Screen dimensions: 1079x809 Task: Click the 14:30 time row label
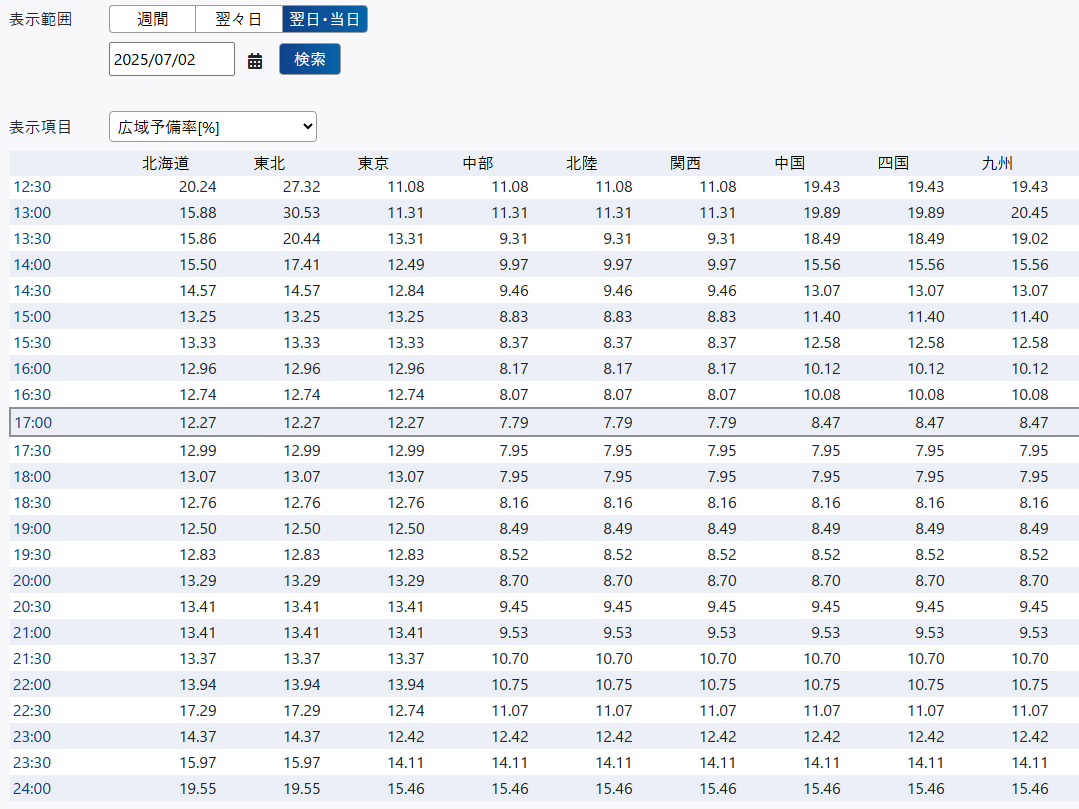coord(32,291)
